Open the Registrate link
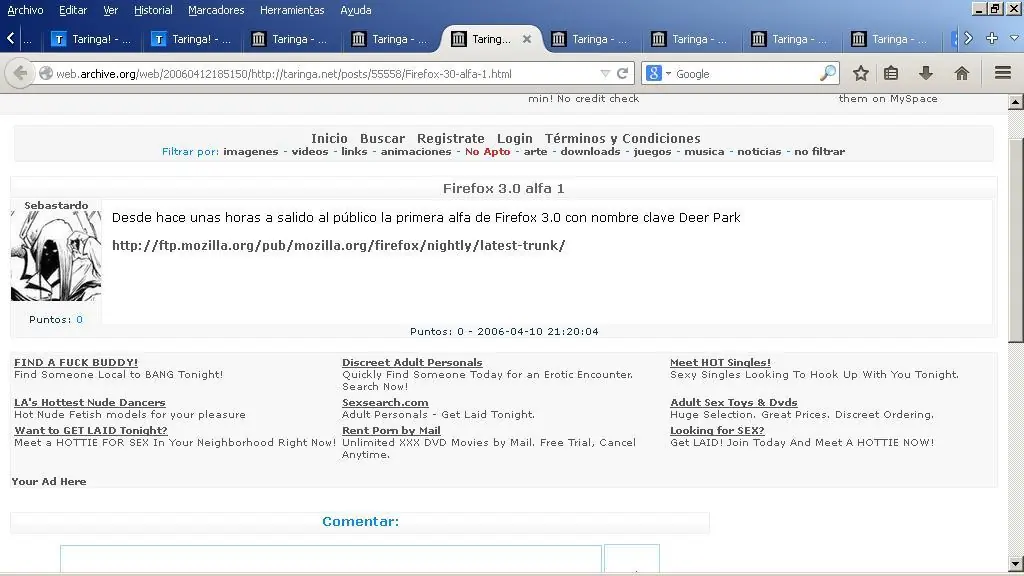The height and width of the screenshot is (576, 1024). 451,138
